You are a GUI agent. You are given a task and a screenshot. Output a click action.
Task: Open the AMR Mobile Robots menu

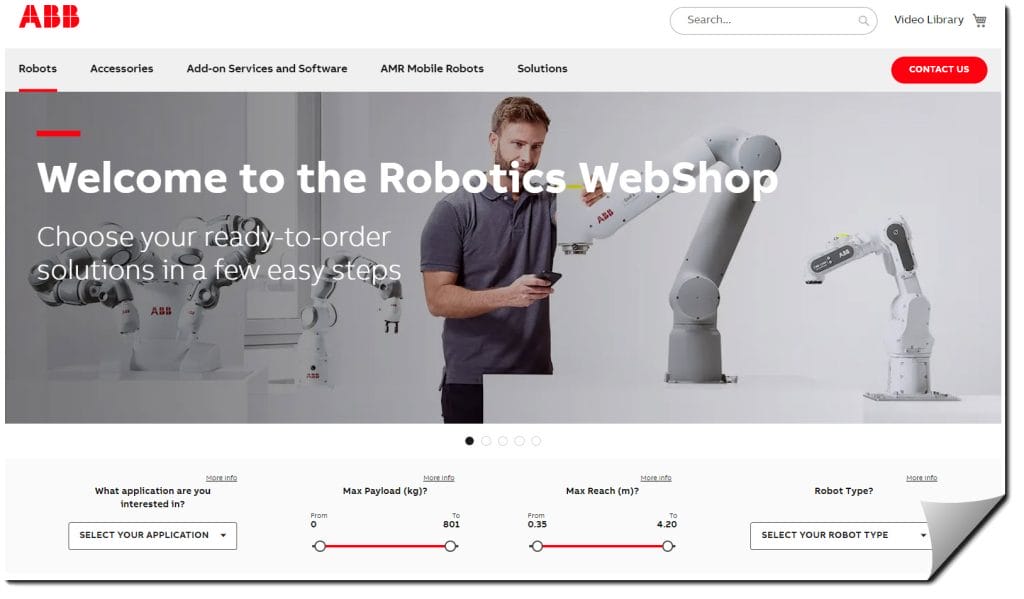[432, 69]
